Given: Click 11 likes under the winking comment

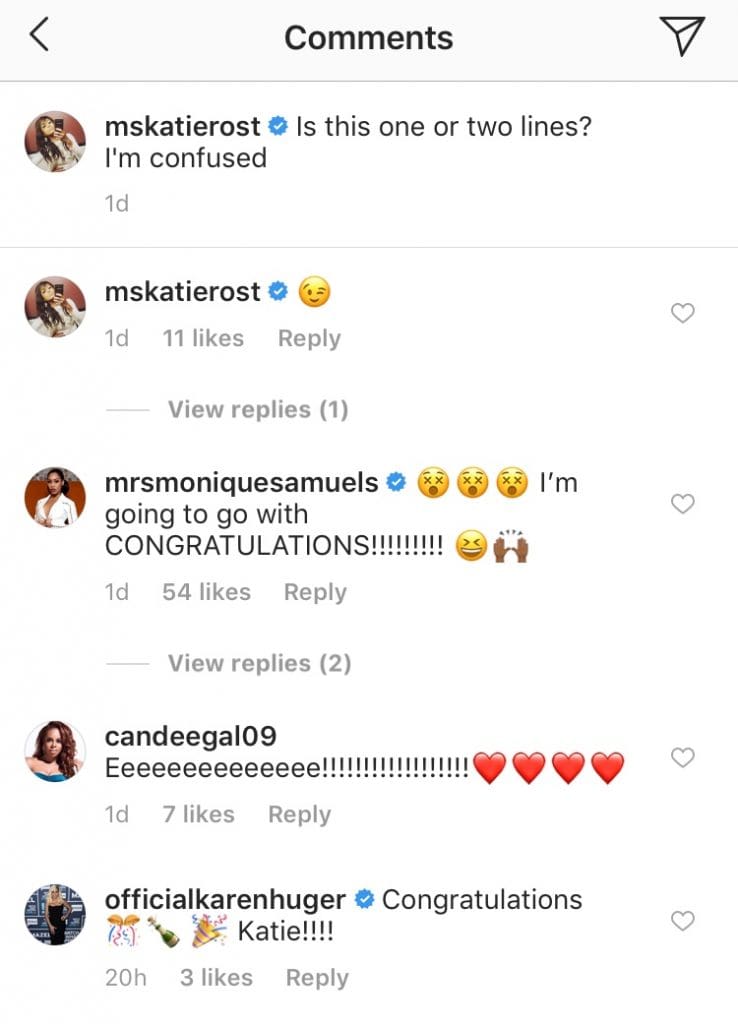Looking at the screenshot, I should (202, 338).
